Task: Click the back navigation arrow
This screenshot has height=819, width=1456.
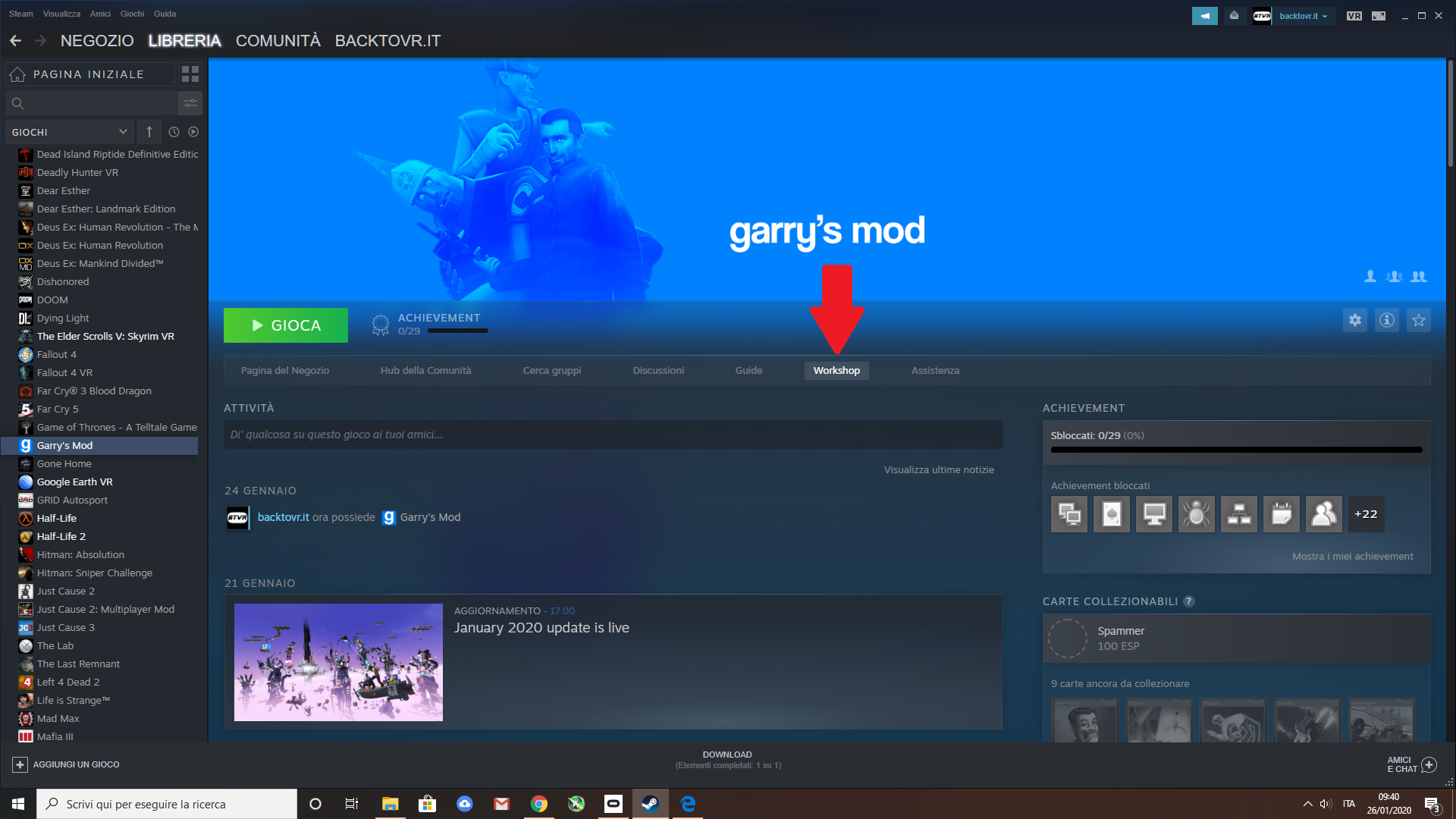Action: pos(15,41)
